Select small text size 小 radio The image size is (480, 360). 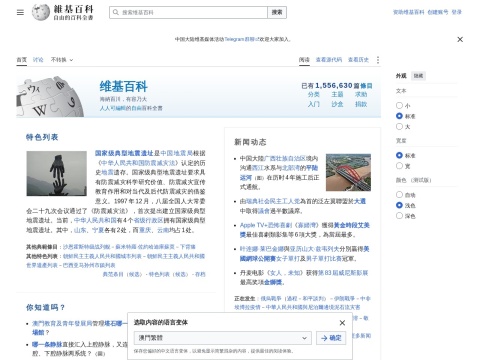click(x=399, y=105)
